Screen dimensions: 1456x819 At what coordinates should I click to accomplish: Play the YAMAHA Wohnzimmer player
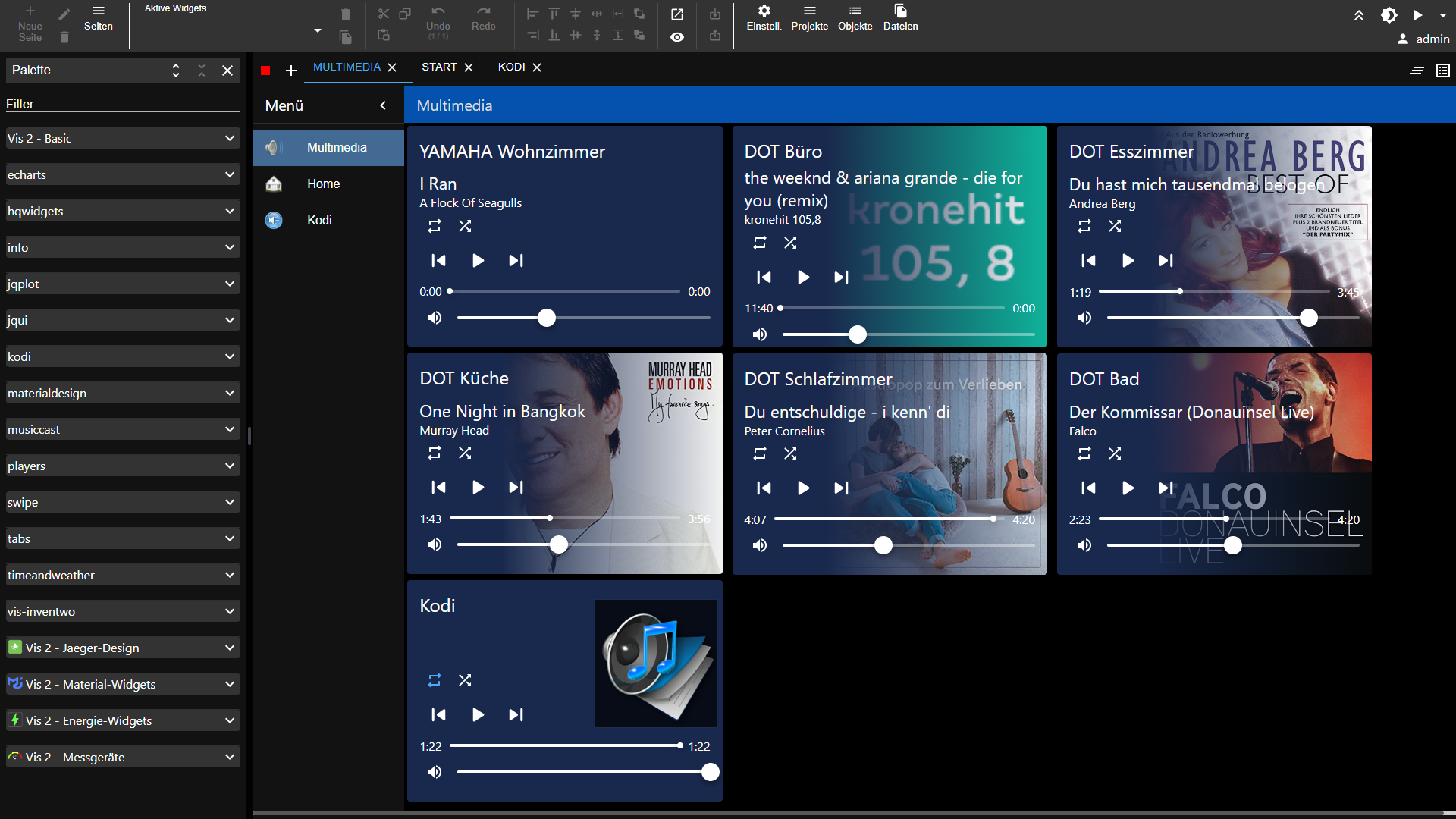point(478,260)
